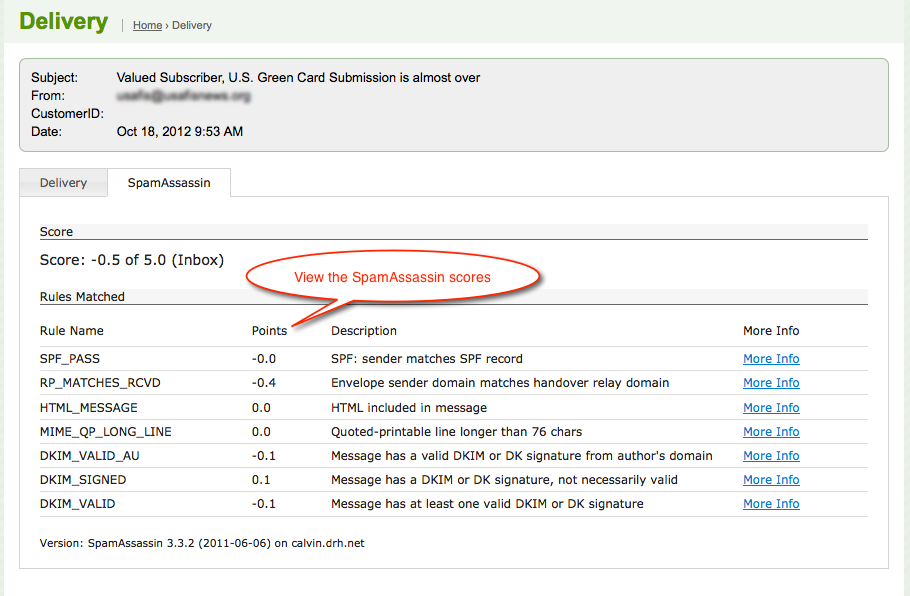Select the SpamAssassin tab
Screen dimensions: 910x596
(169, 183)
